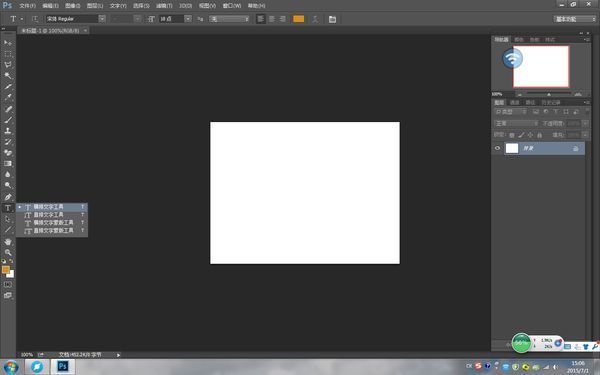Select the Blur tool
The width and height of the screenshot is (600, 375).
(x=8, y=174)
